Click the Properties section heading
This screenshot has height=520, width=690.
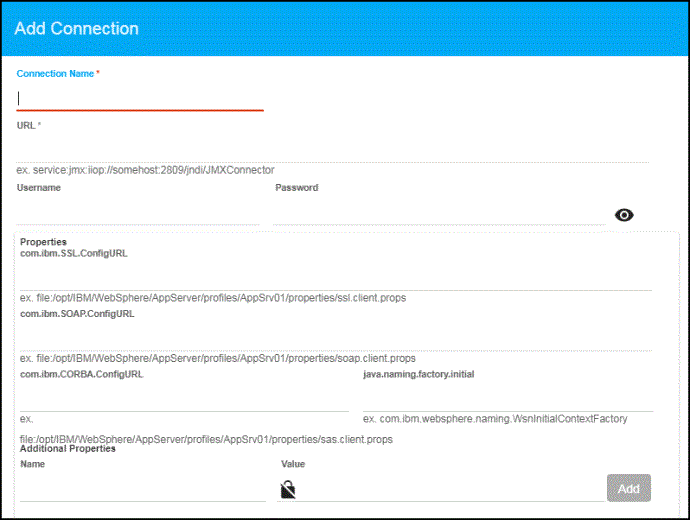[x=43, y=242]
